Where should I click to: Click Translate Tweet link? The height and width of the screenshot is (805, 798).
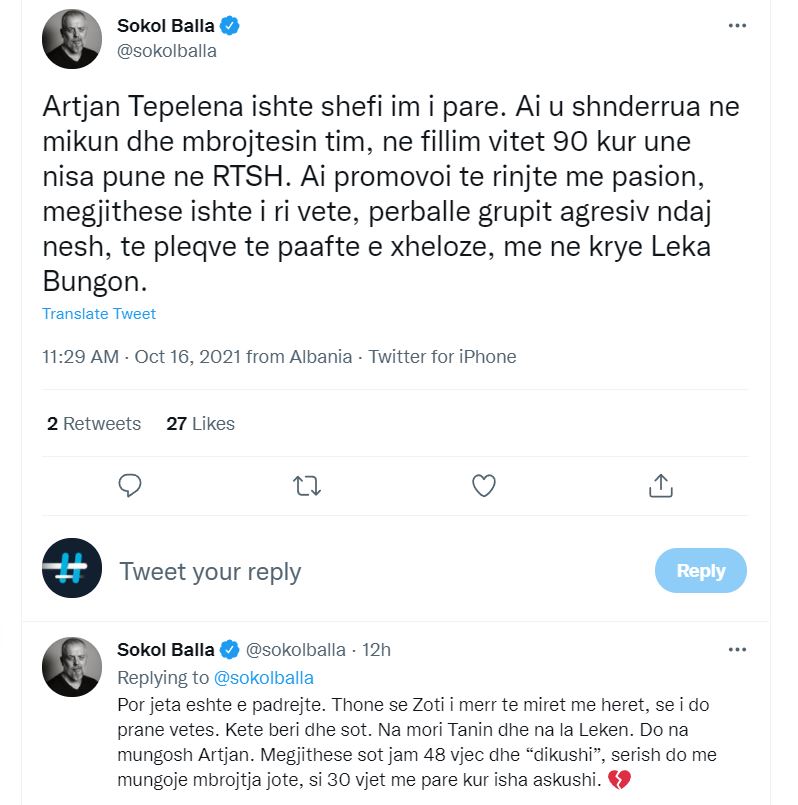click(99, 314)
